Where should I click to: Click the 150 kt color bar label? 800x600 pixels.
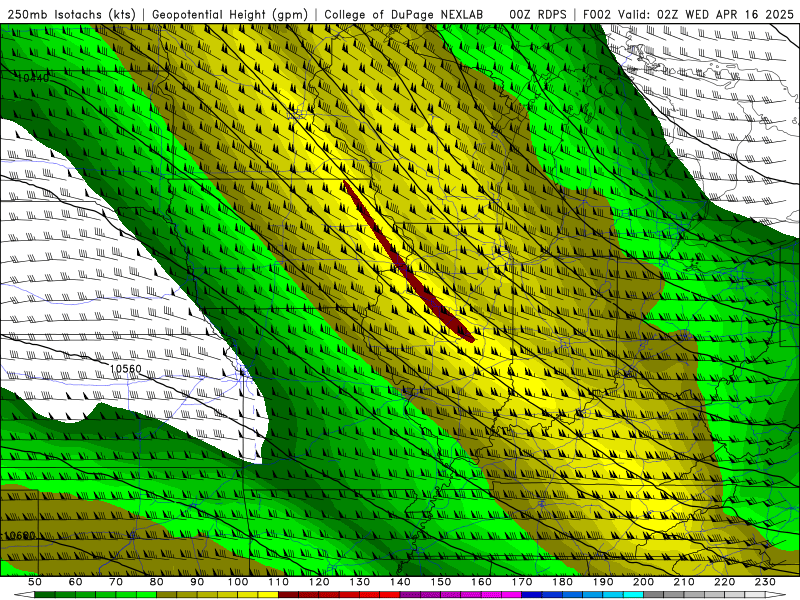tap(440, 582)
